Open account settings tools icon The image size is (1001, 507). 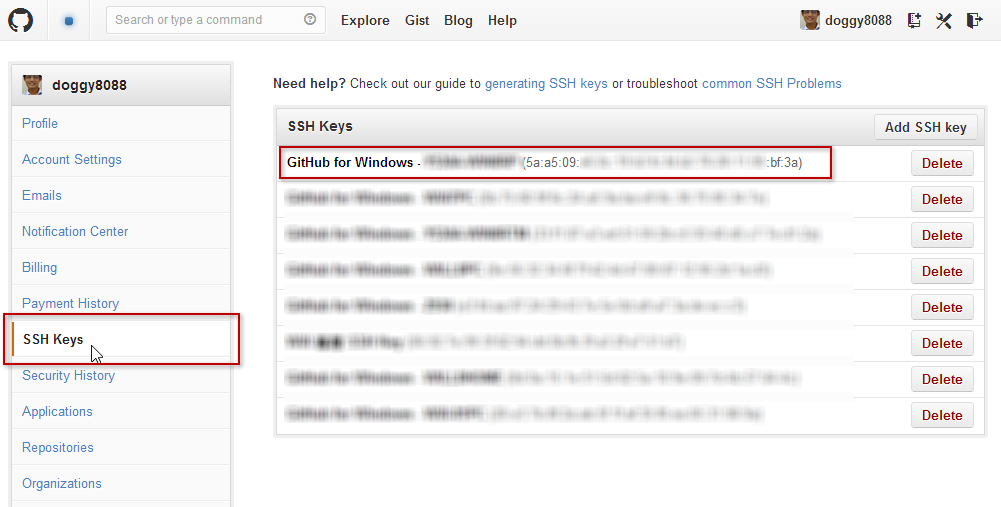point(944,20)
